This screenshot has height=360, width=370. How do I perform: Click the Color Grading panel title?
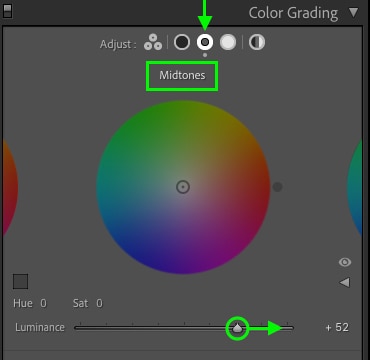[x=293, y=13]
